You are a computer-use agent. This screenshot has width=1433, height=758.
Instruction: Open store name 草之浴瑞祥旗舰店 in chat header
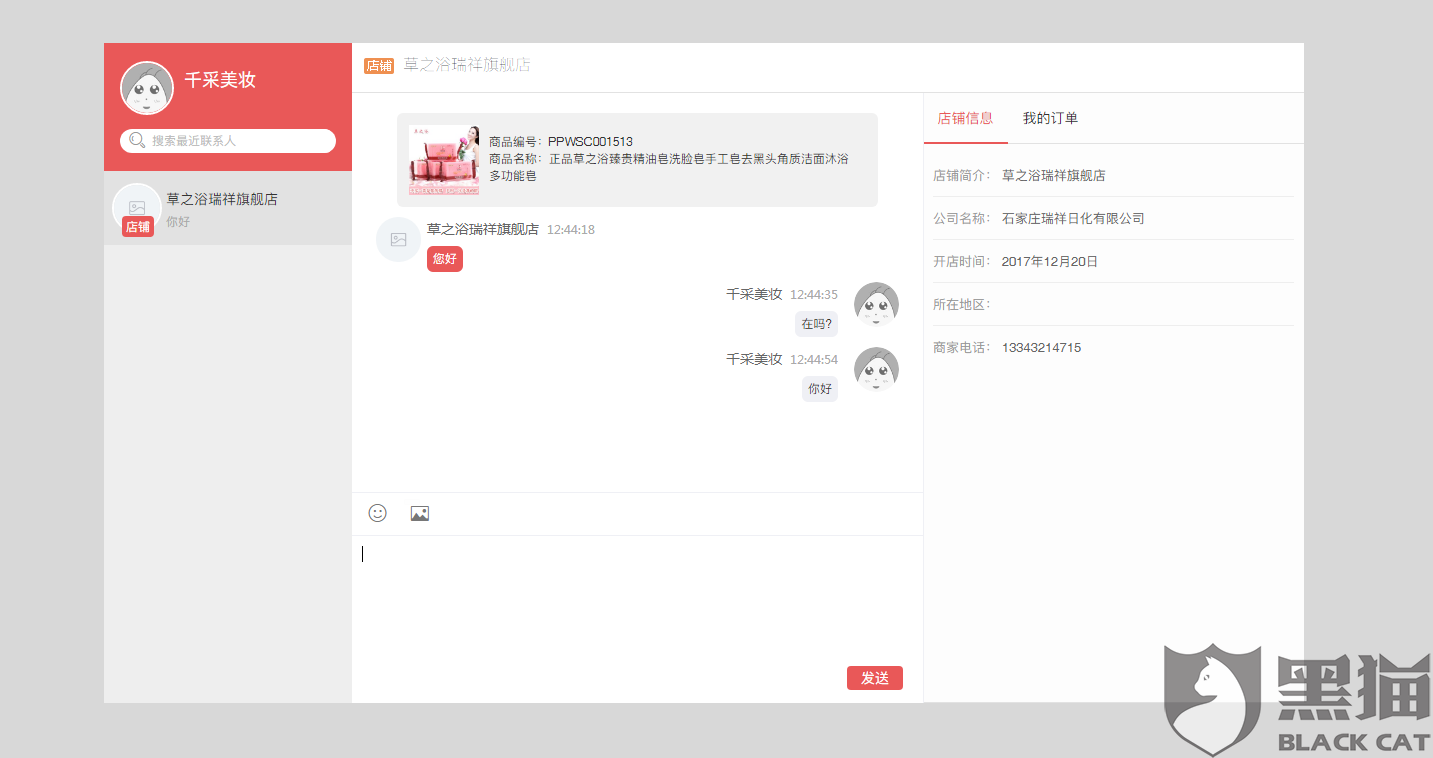tap(466, 66)
